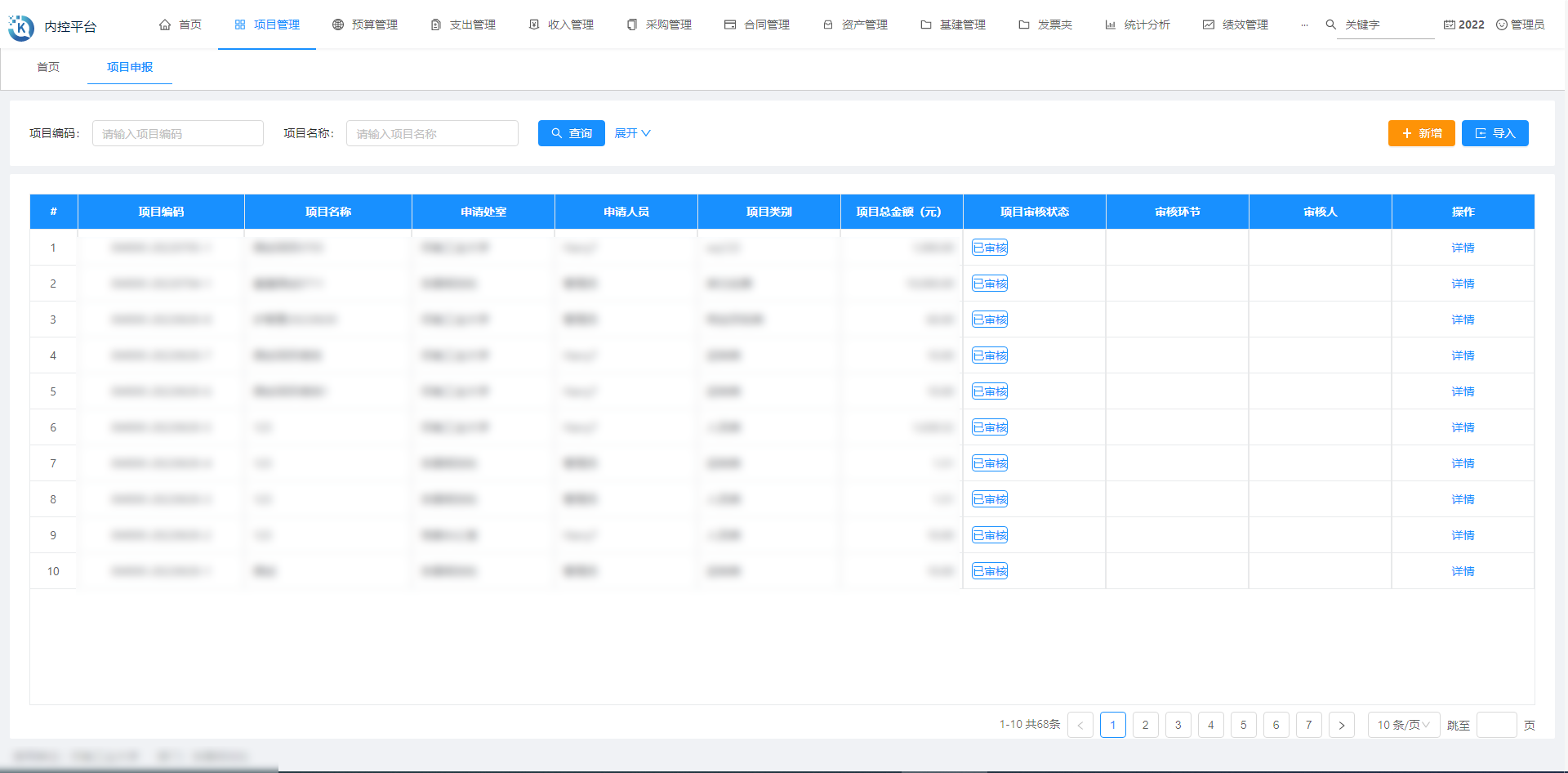The image size is (1568, 773).
Task: Click the home icon in top navigation
Action: pos(165,25)
